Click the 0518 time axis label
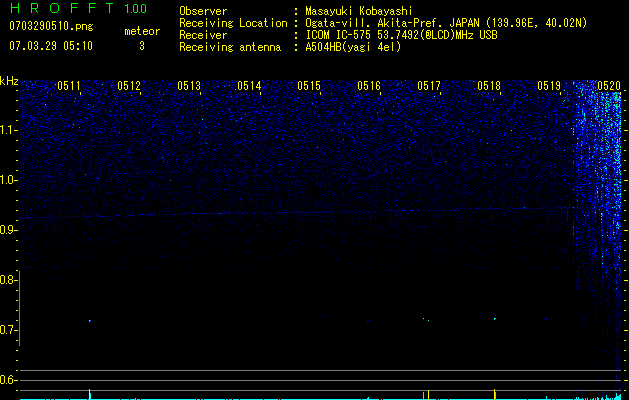This screenshot has width=629, height=400. 489,85
